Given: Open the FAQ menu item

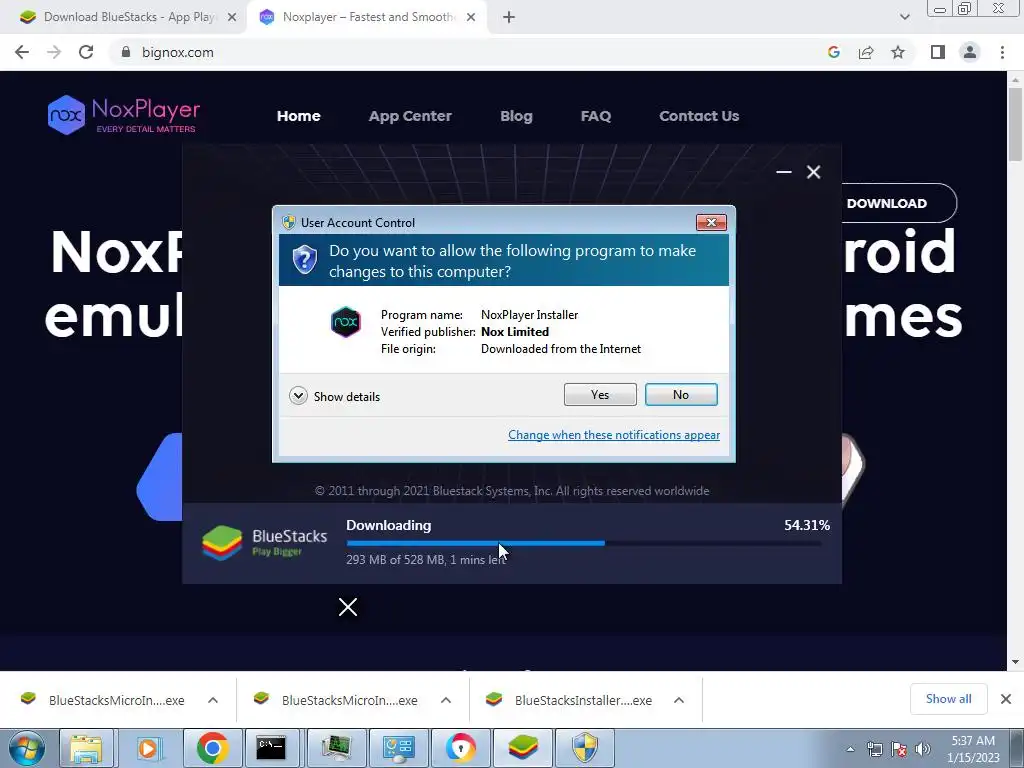Looking at the screenshot, I should [596, 116].
